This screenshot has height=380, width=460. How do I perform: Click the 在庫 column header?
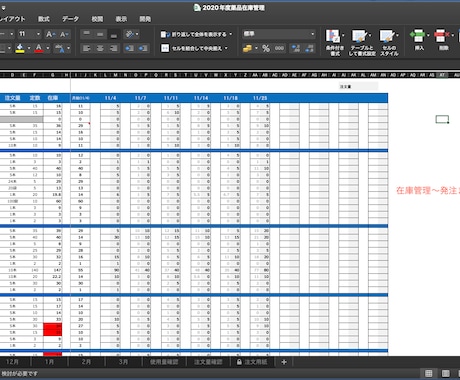tap(53, 98)
